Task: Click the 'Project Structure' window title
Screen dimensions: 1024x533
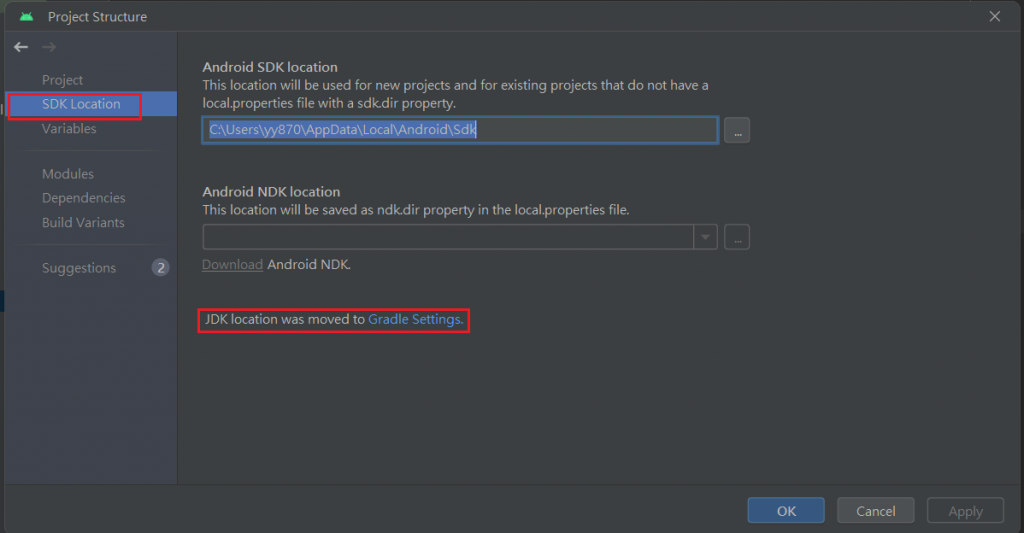Action: point(97,17)
